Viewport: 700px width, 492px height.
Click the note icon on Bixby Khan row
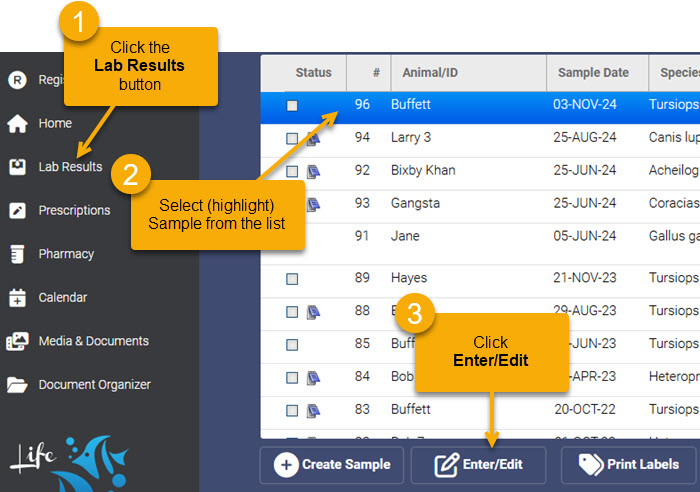(x=313, y=171)
